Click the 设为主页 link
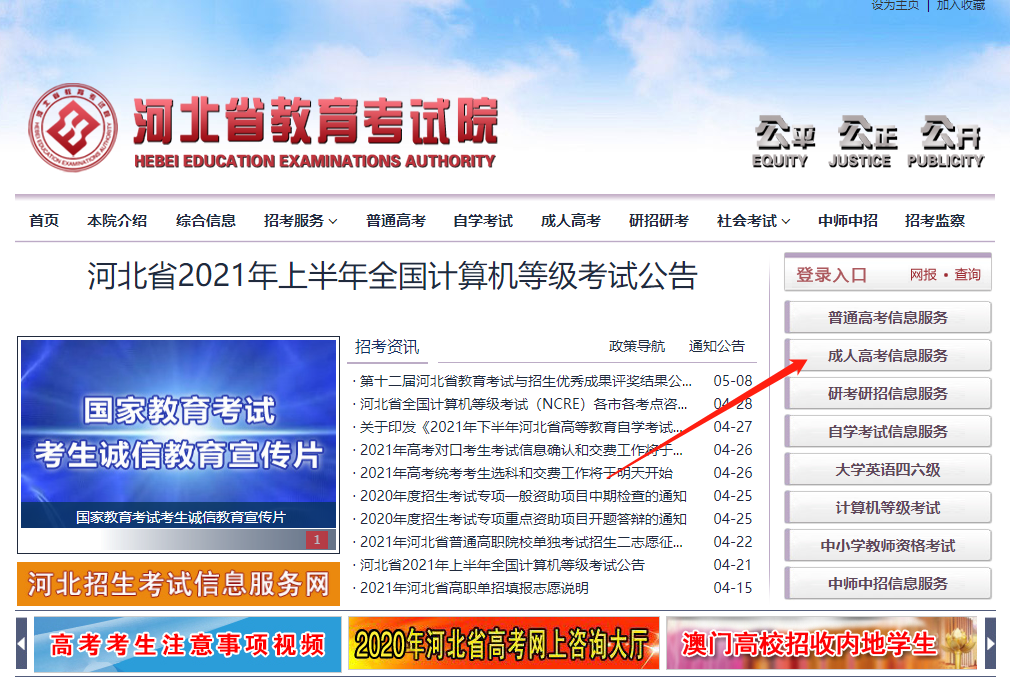The image size is (1010, 683). pyautogui.click(x=893, y=8)
